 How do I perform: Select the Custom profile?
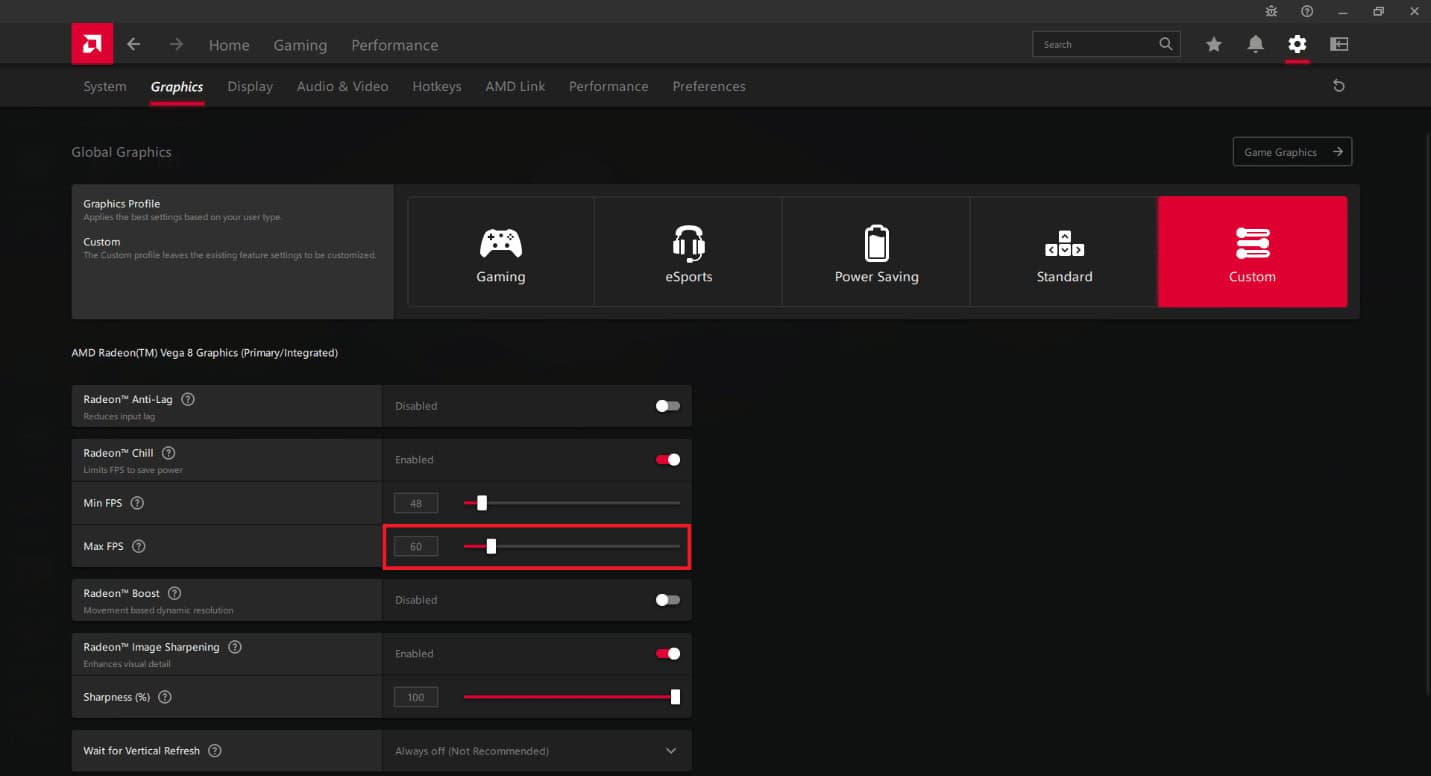[x=1252, y=251]
